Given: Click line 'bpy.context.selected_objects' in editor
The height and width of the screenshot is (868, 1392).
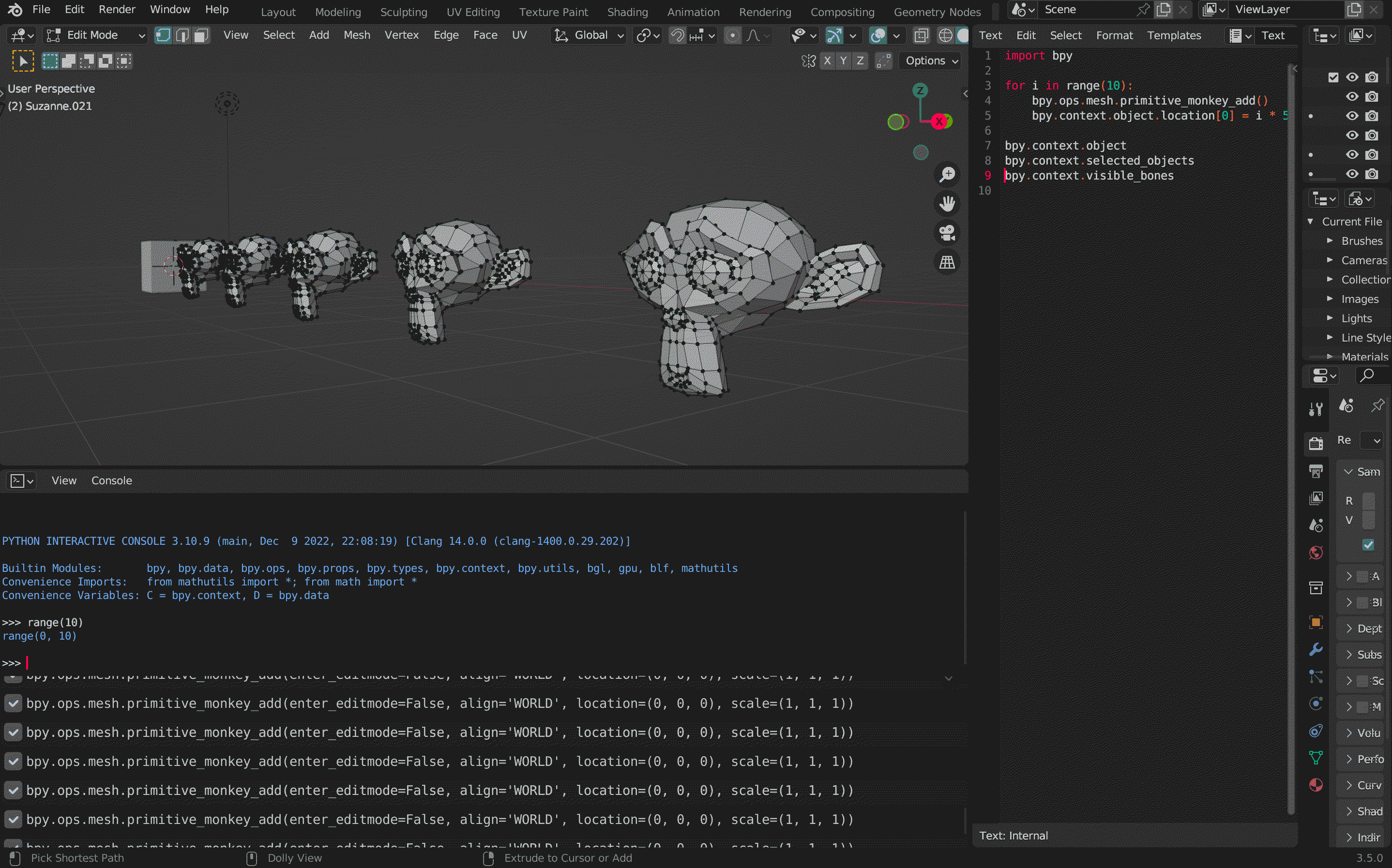Looking at the screenshot, I should click(x=1099, y=161).
